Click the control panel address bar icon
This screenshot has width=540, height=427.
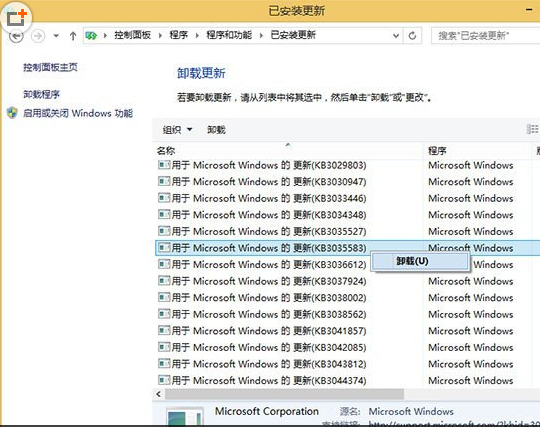[x=91, y=35]
